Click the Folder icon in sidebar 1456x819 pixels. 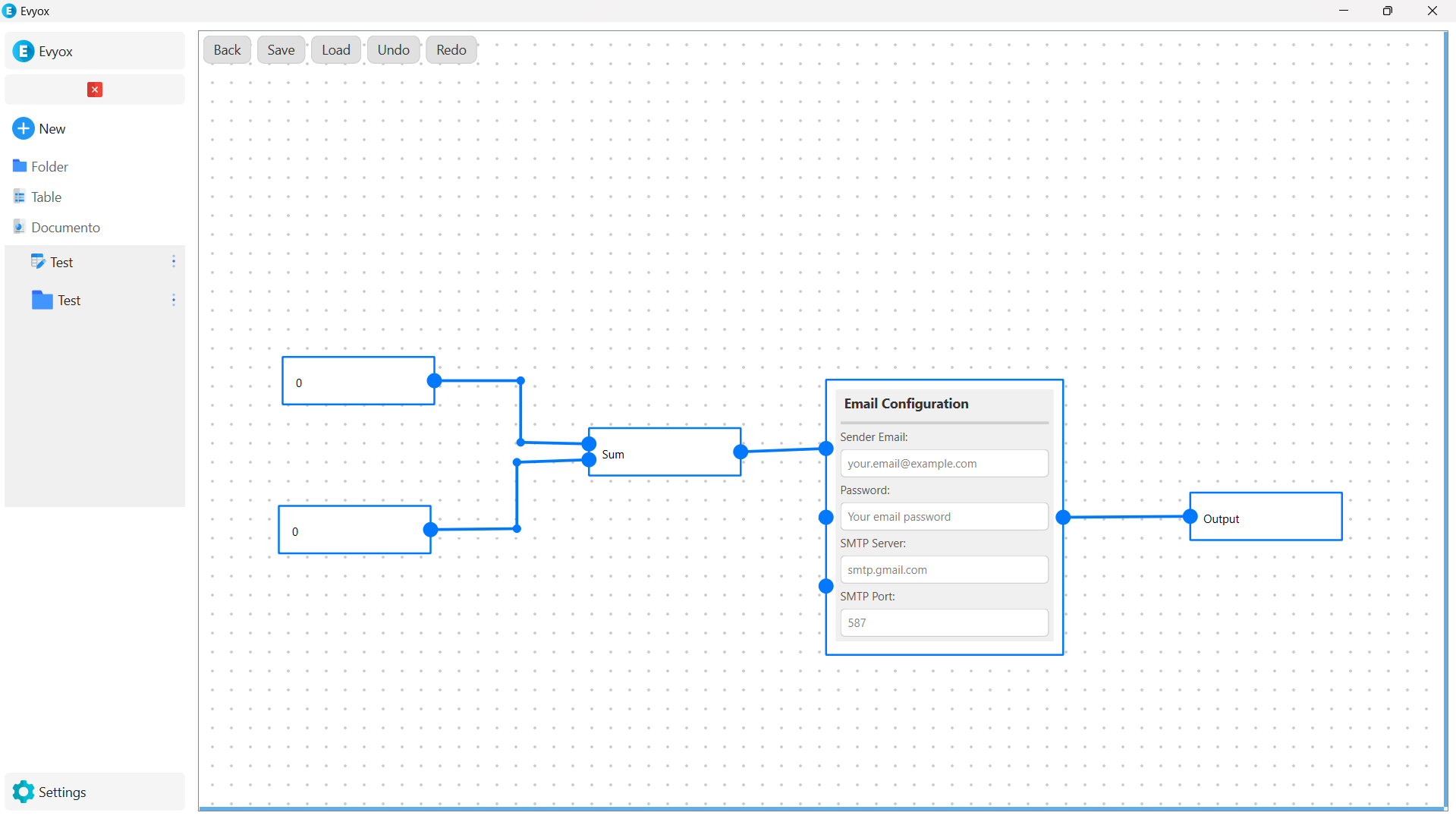click(20, 165)
